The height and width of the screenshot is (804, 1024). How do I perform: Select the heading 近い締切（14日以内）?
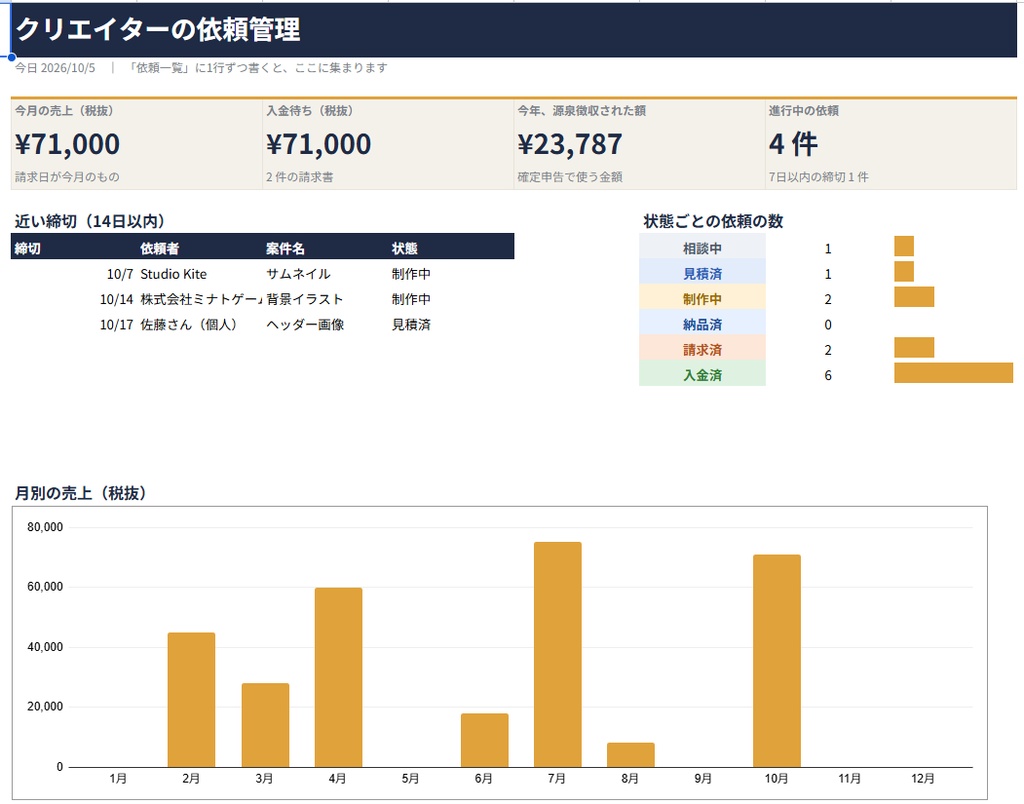tap(89, 221)
